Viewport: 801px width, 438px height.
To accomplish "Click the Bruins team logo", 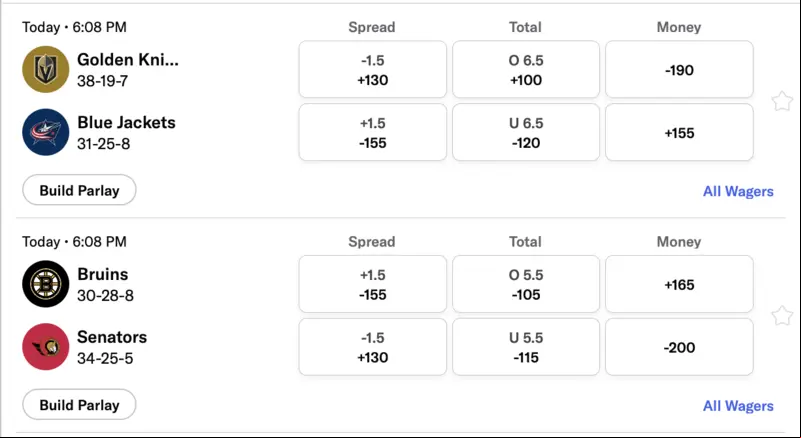I will (x=45, y=284).
